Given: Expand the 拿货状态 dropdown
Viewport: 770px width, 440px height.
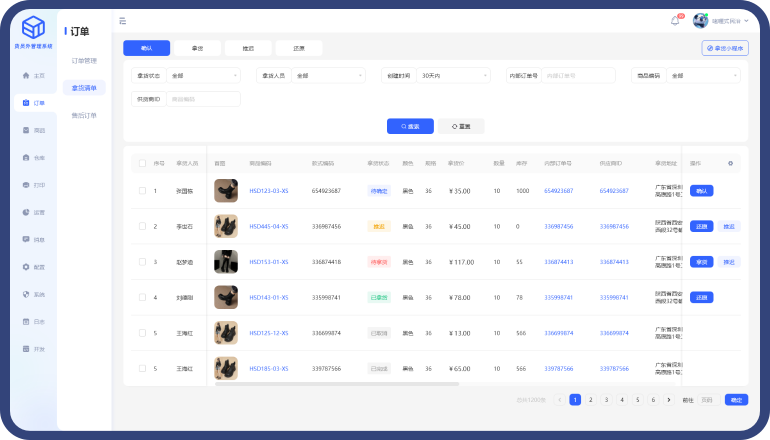Looking at the screenshot, I should pos(204,75).
